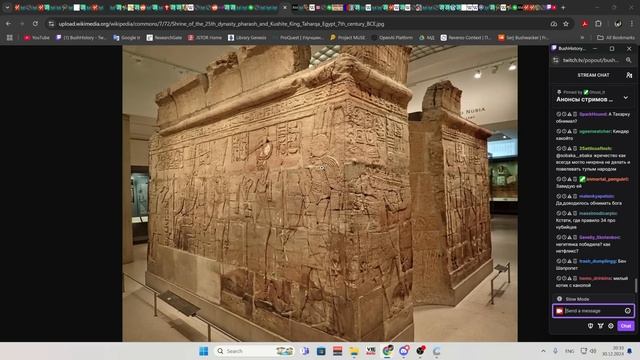Switch ENG input language indicator
The height and width of the screenshot is (360, 640).
569,351
